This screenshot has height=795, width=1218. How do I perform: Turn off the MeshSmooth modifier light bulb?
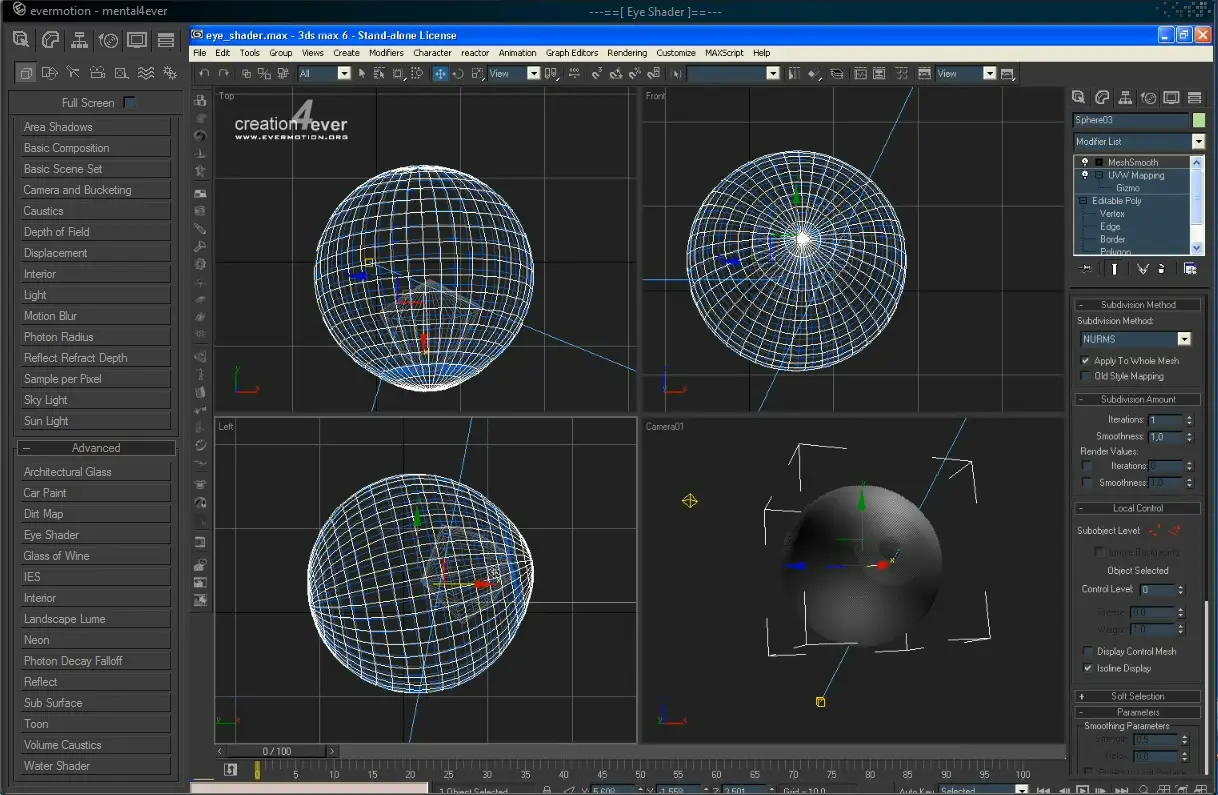click(x=1085, y=162)
